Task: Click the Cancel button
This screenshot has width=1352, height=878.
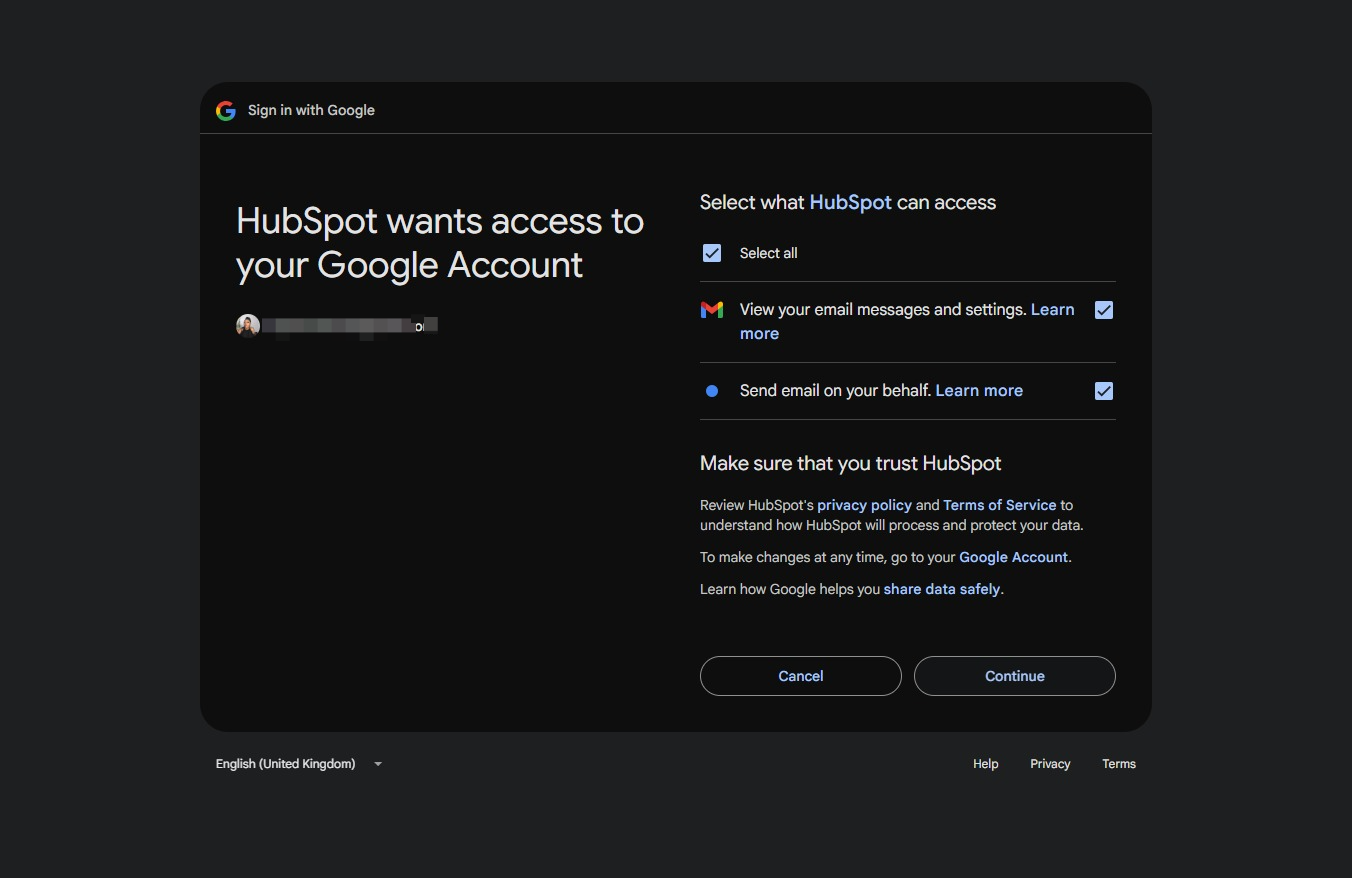Action: tap(801, 676)
